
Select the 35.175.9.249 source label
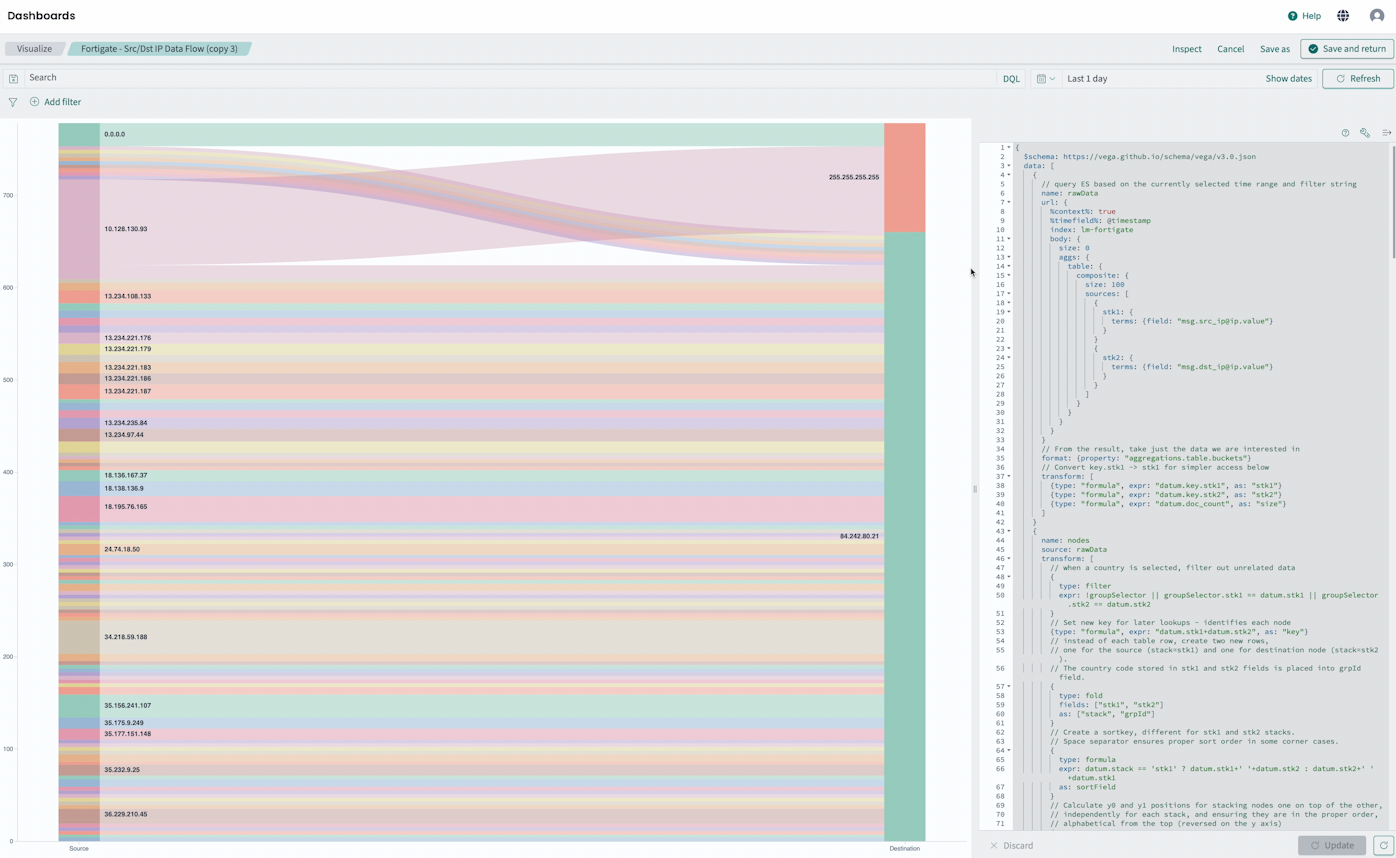coord(124,723)
